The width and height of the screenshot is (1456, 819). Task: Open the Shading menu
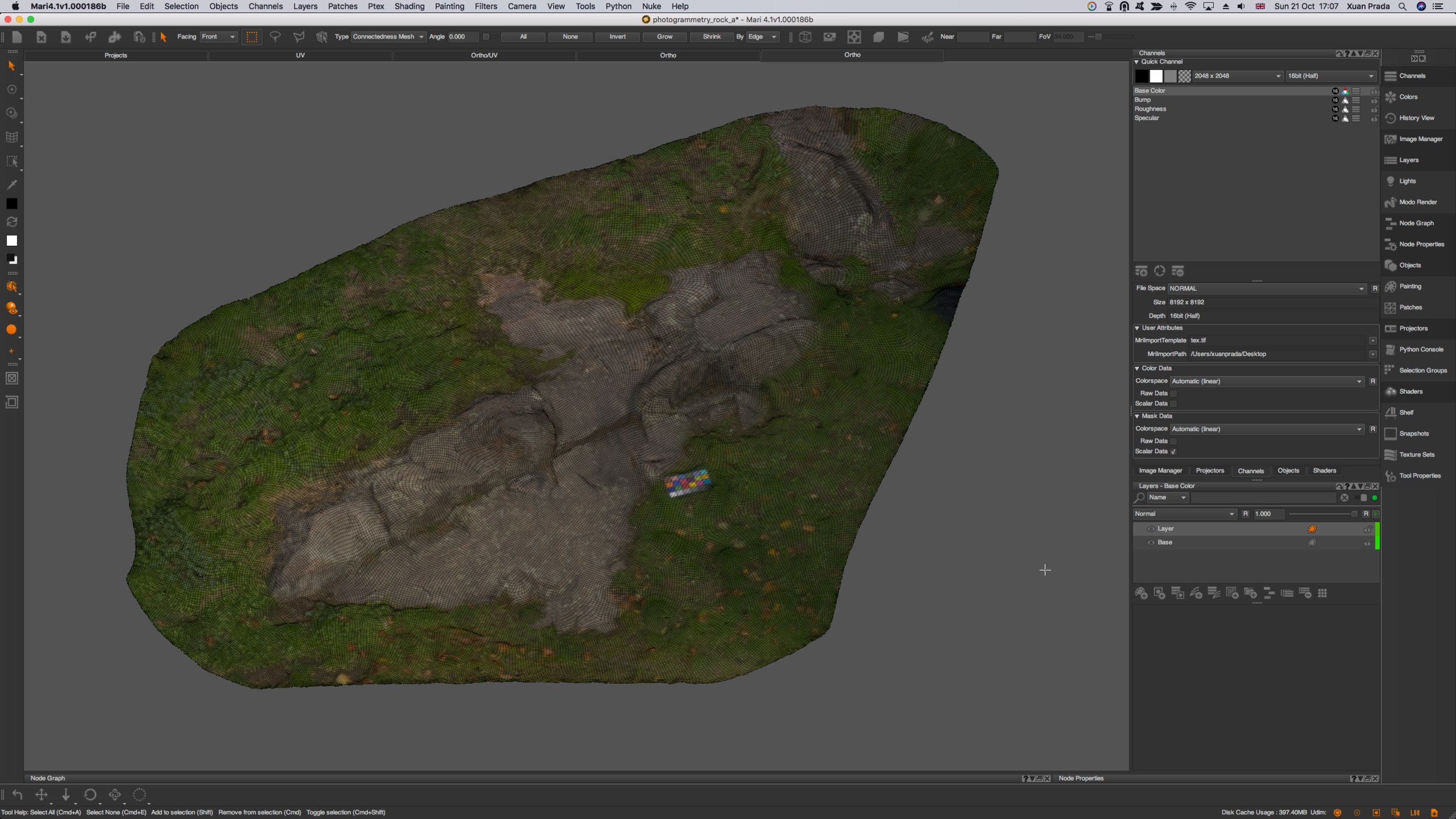tap(409, 6)
